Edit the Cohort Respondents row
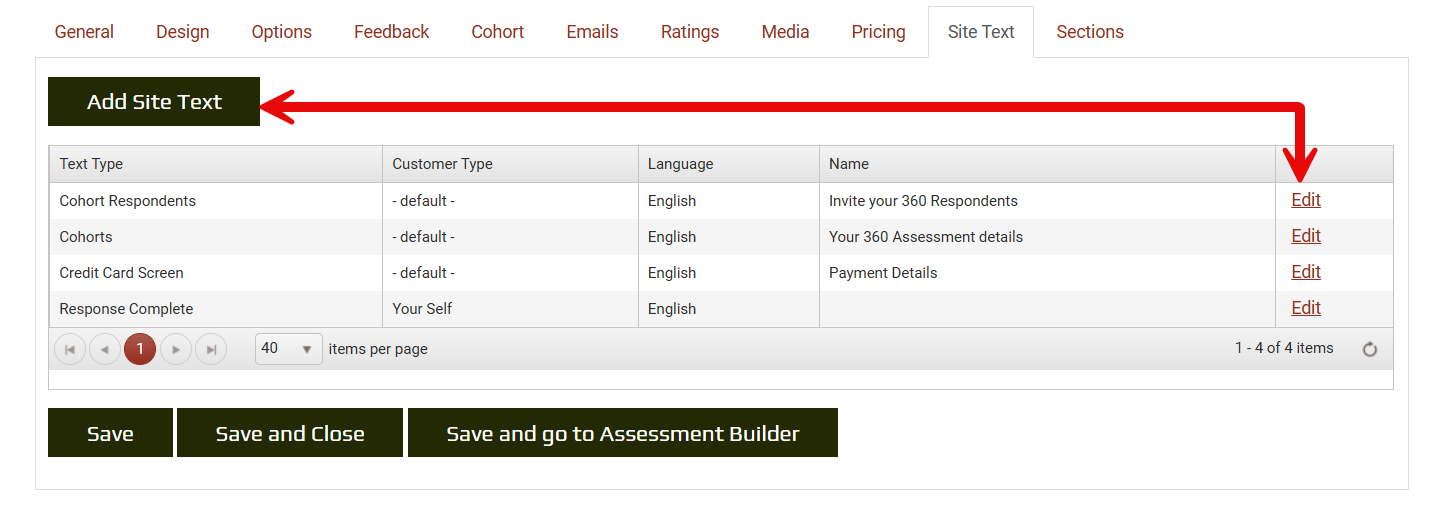1437x506 pixels. (x=1305, y=200)
